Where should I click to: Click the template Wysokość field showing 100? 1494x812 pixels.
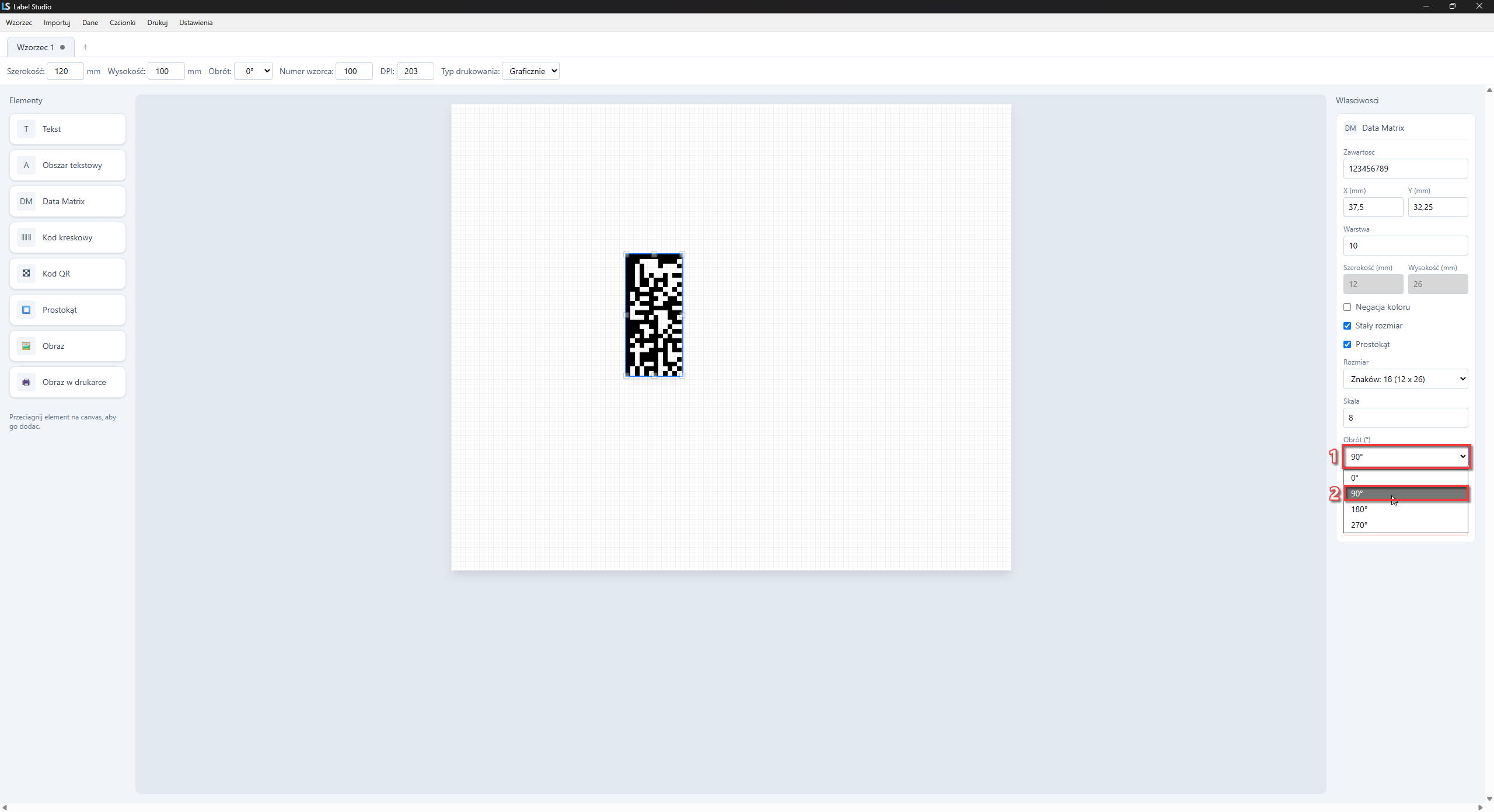[166, 71]
